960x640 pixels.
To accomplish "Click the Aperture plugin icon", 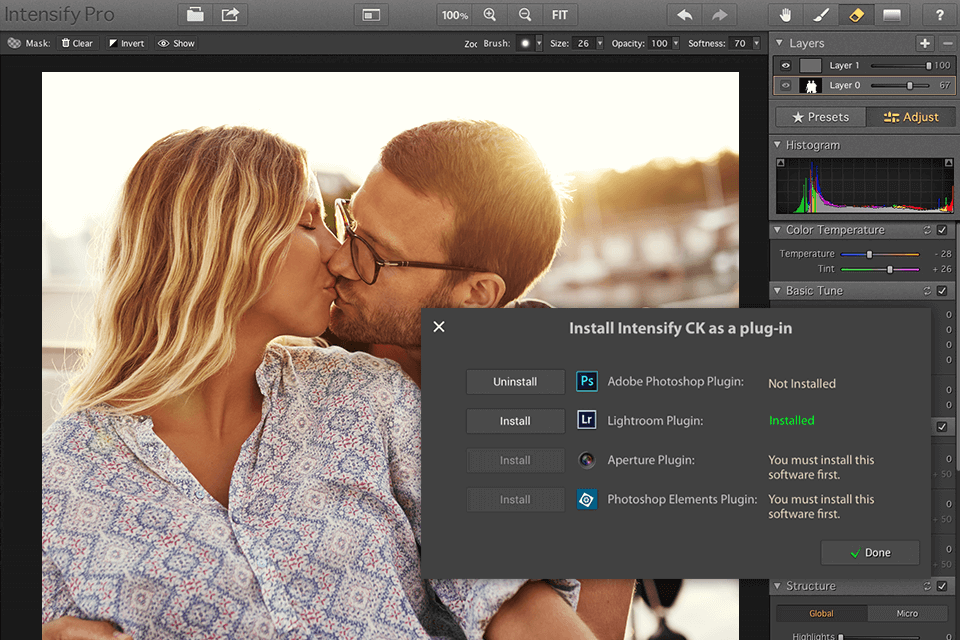I will [587, 459].
